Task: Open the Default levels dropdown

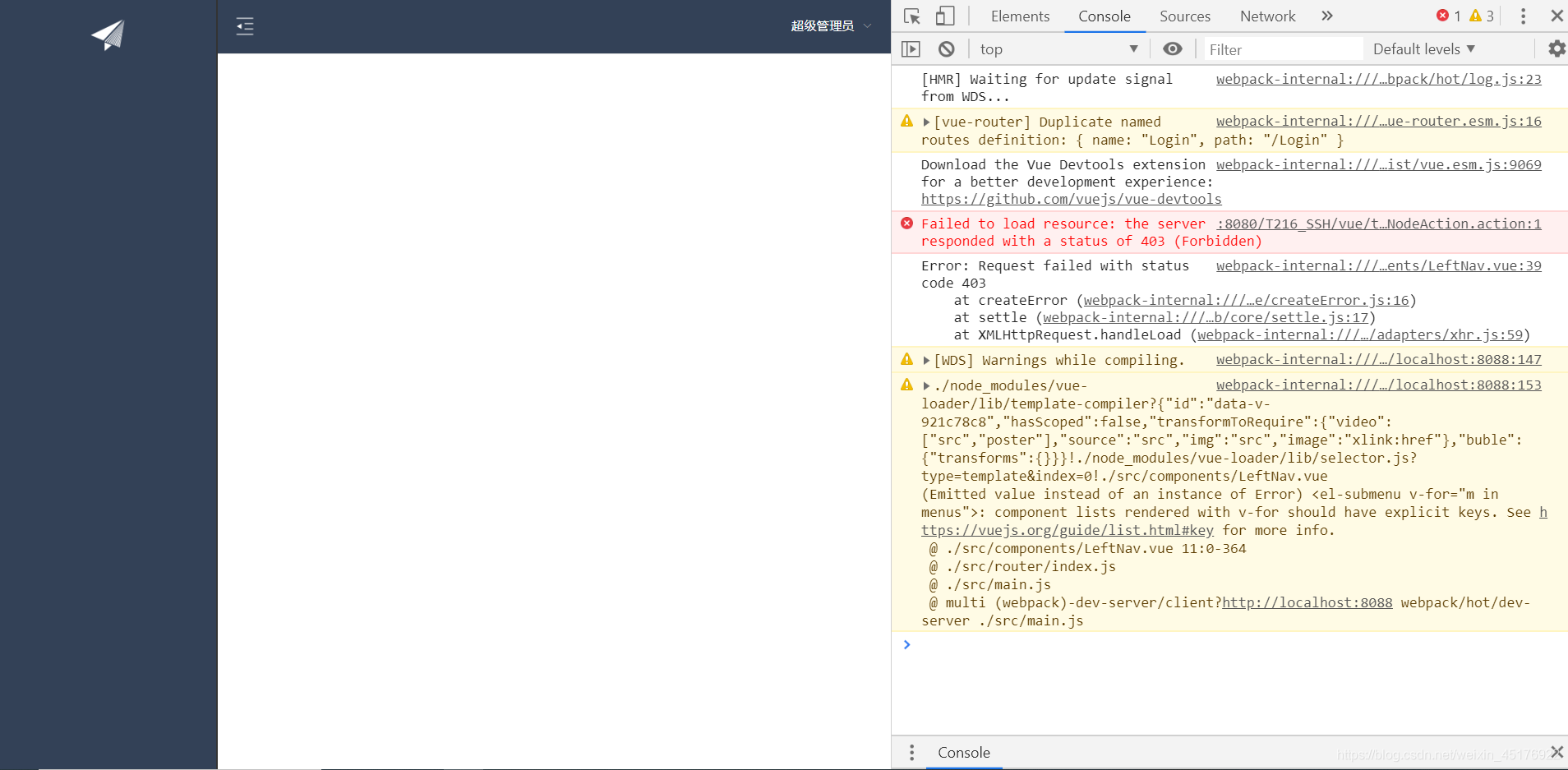Action: coord(1424,49)
